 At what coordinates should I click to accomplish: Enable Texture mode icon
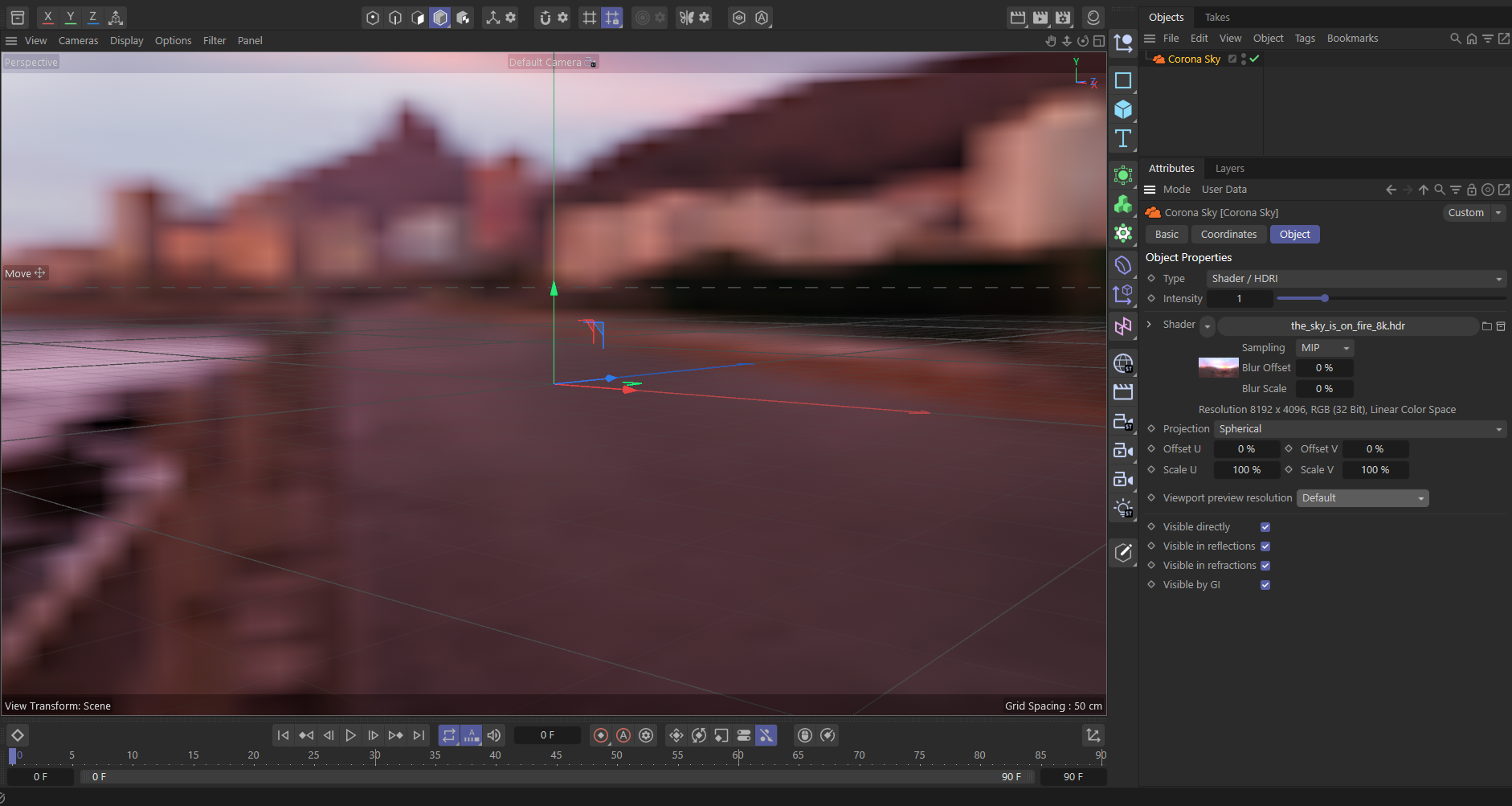(x=463, y=17)
